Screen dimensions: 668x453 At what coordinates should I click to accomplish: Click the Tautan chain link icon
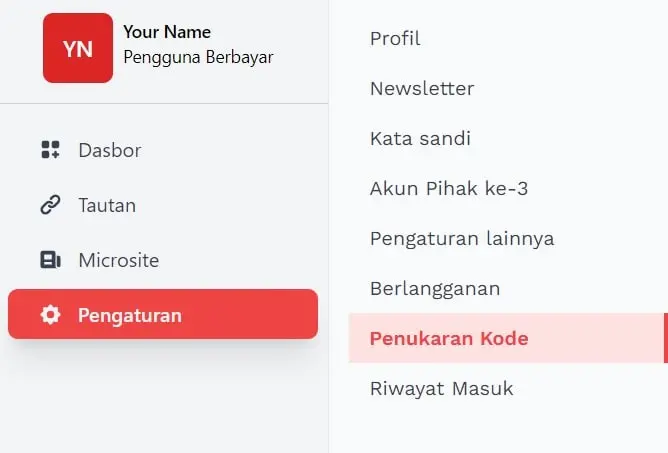pyautogui.click(x=50, y=206)
